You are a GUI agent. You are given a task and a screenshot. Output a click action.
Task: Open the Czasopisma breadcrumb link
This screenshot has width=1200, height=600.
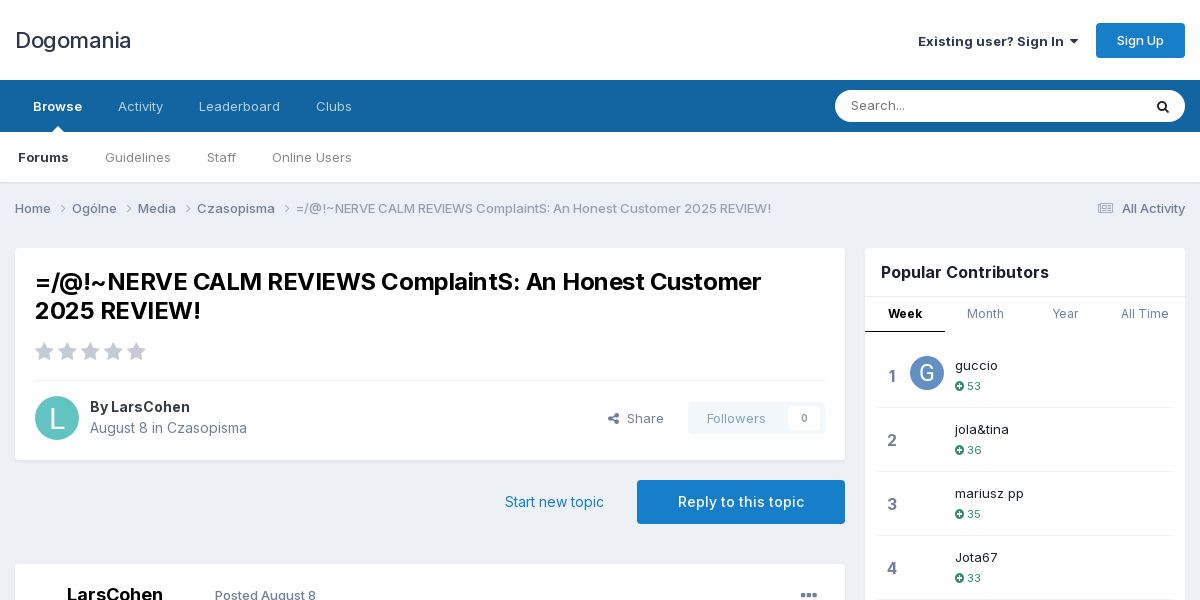(x=236, y=208)
